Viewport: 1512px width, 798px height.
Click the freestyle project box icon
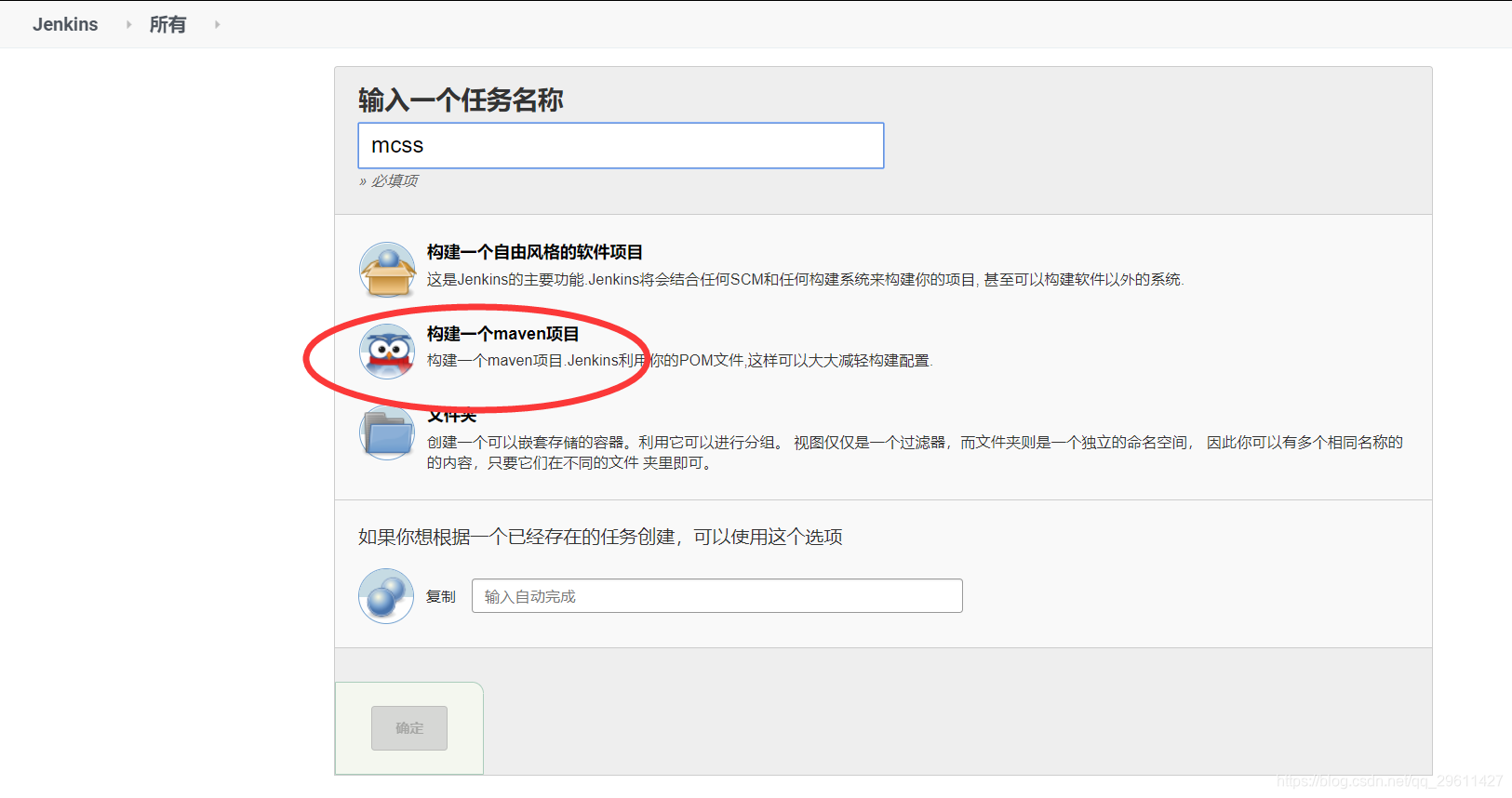tap(387, 270)
